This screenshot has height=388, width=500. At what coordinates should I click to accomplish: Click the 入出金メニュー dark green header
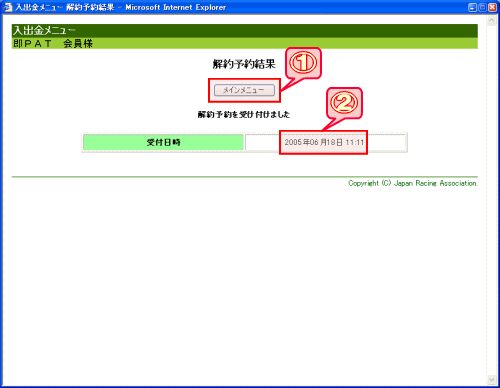245,31
